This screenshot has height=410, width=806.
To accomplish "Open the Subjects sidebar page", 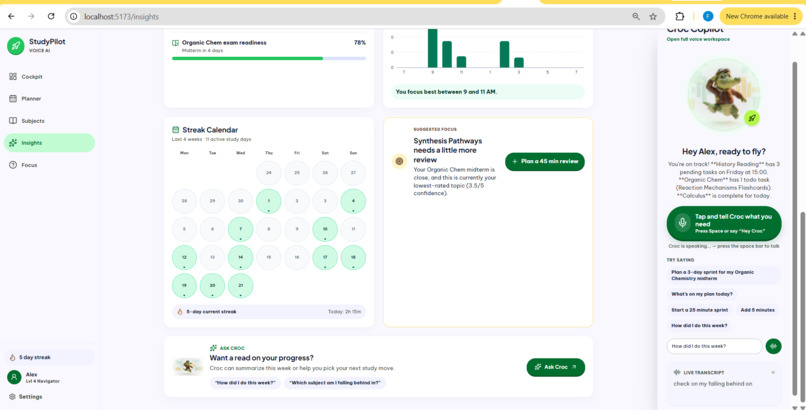I will click(x=49, y=121).
